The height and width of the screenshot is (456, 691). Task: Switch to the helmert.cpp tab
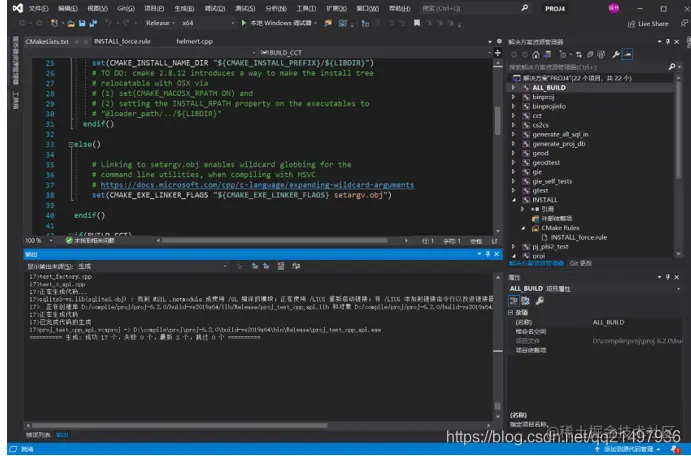pyautogui.click(x=194, y=41)
